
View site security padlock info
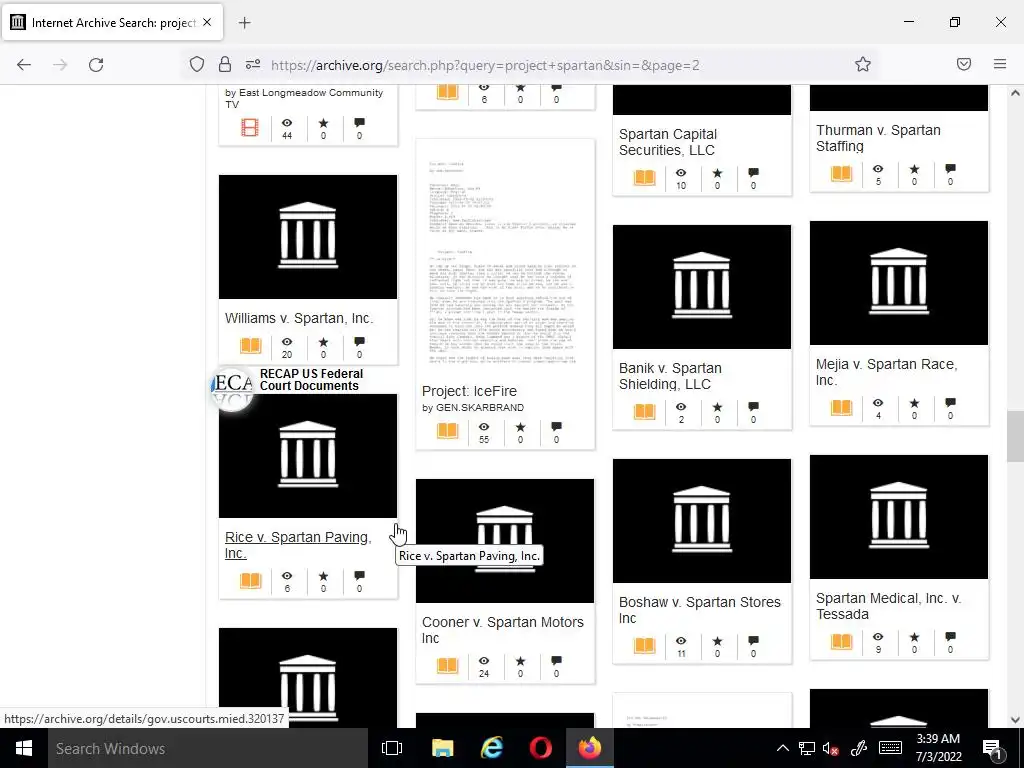click(x=225, y=64)
